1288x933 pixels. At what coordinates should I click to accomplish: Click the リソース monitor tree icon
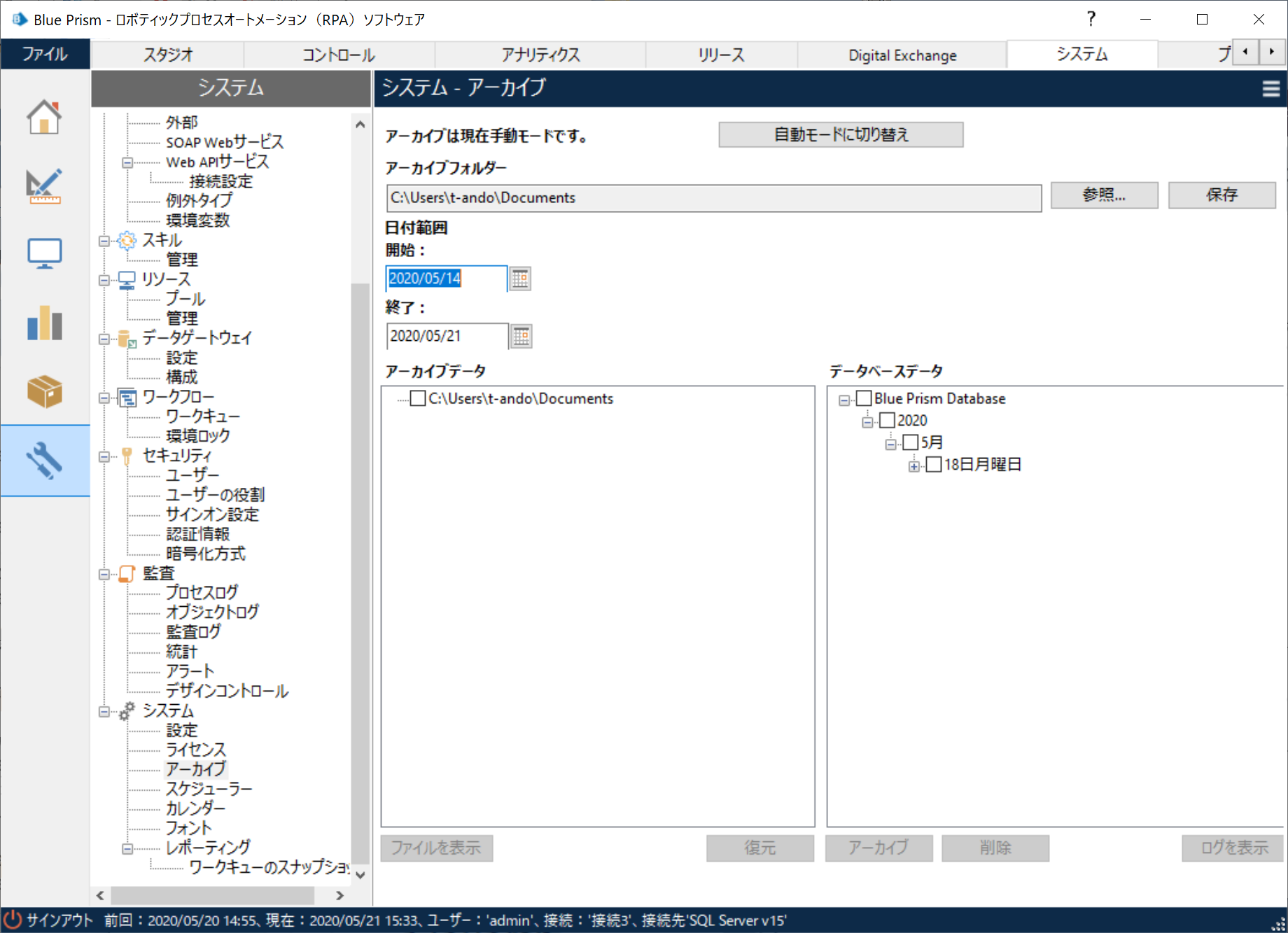tap(127, 280)
